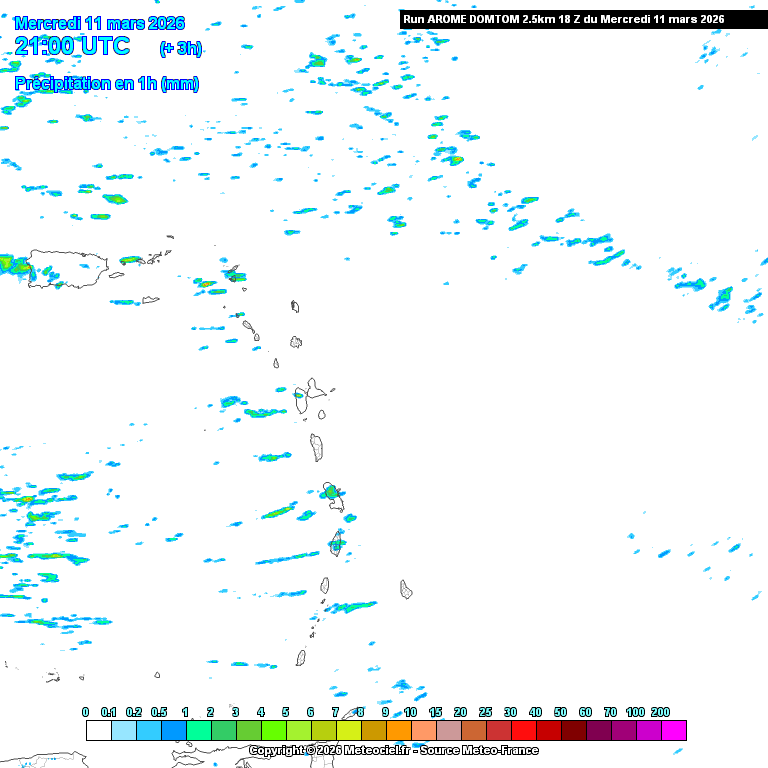Screen dimensions: 768x768
Task: Click the Meteociel.fr copyright text
Action: [x=393, y=750]
